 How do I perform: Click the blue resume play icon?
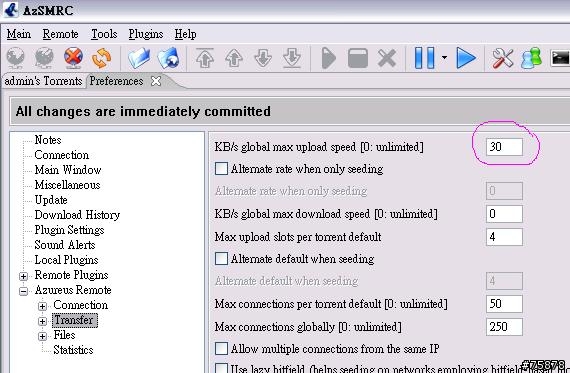point(466,58)
